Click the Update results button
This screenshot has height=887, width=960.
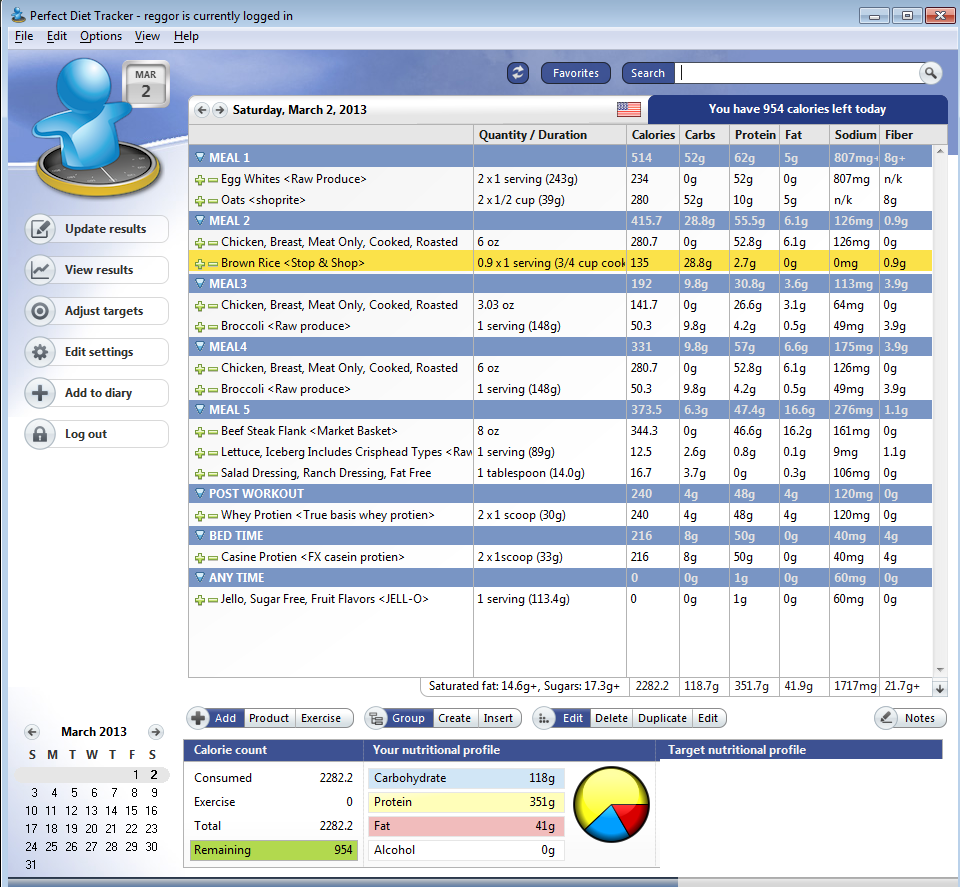coord(97,229)
